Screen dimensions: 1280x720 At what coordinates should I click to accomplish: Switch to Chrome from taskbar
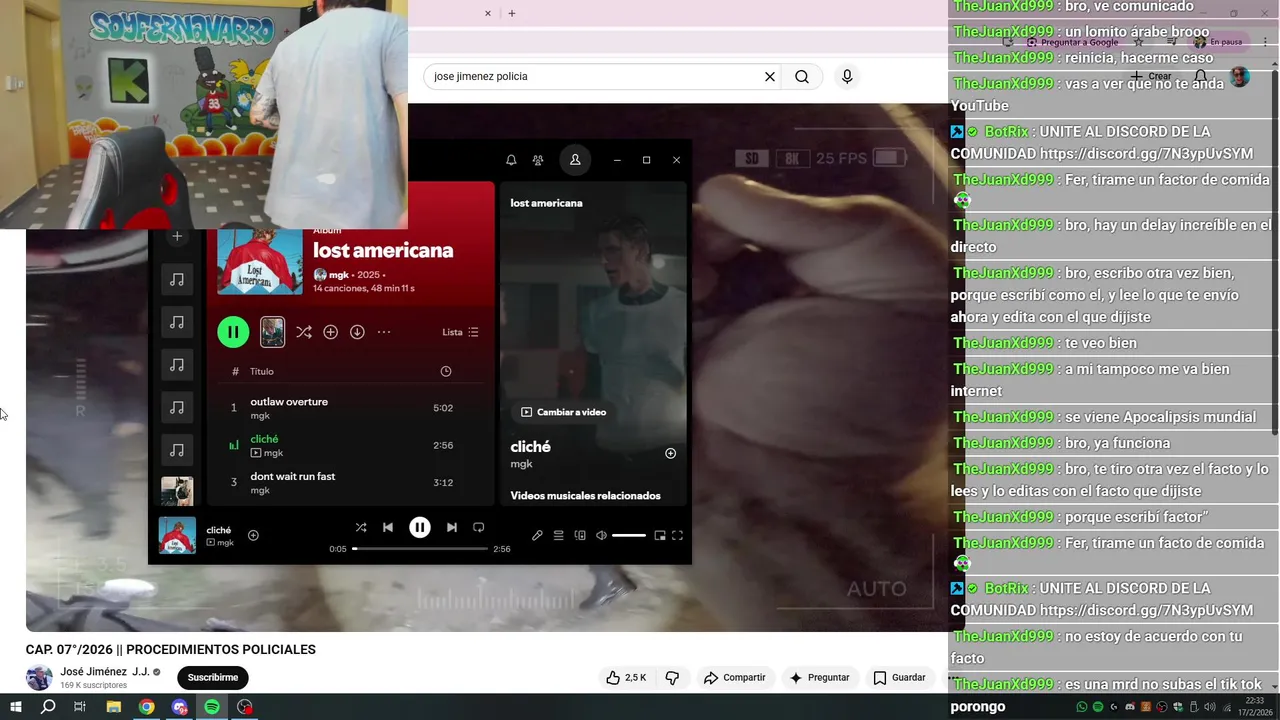pyautogui.click(x=147, y=707)
